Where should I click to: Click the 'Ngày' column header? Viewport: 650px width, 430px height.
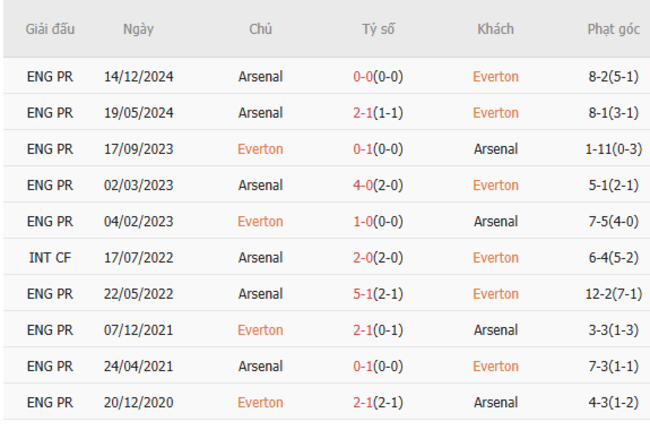(x=138, y=29)
